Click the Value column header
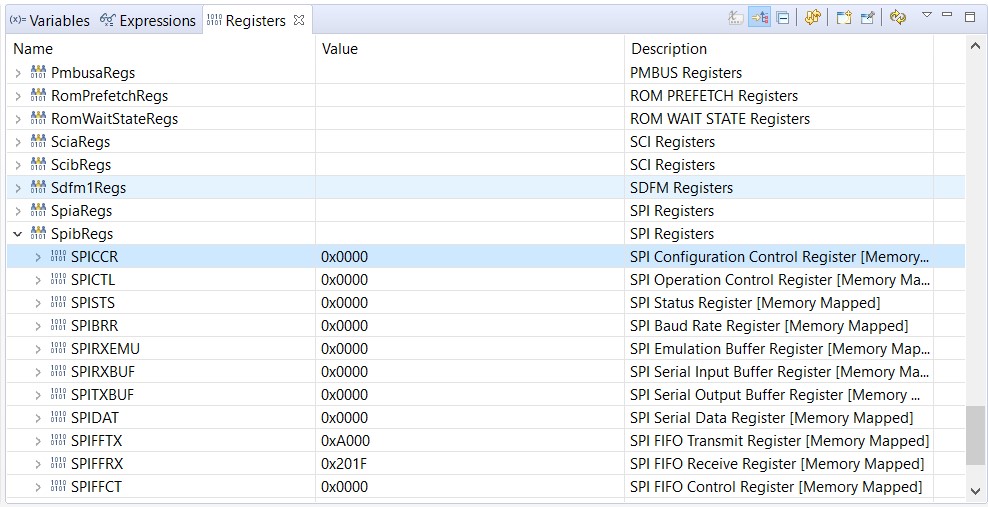Image resolution: width=988 pixels, height=507 pixels. pyautogui.click(x=470, y=48)
